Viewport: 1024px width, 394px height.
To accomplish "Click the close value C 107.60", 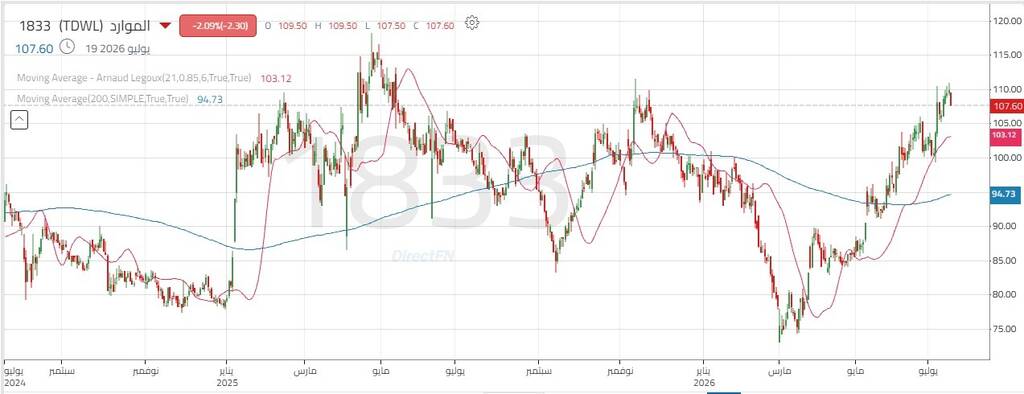I will click(434, 25).
